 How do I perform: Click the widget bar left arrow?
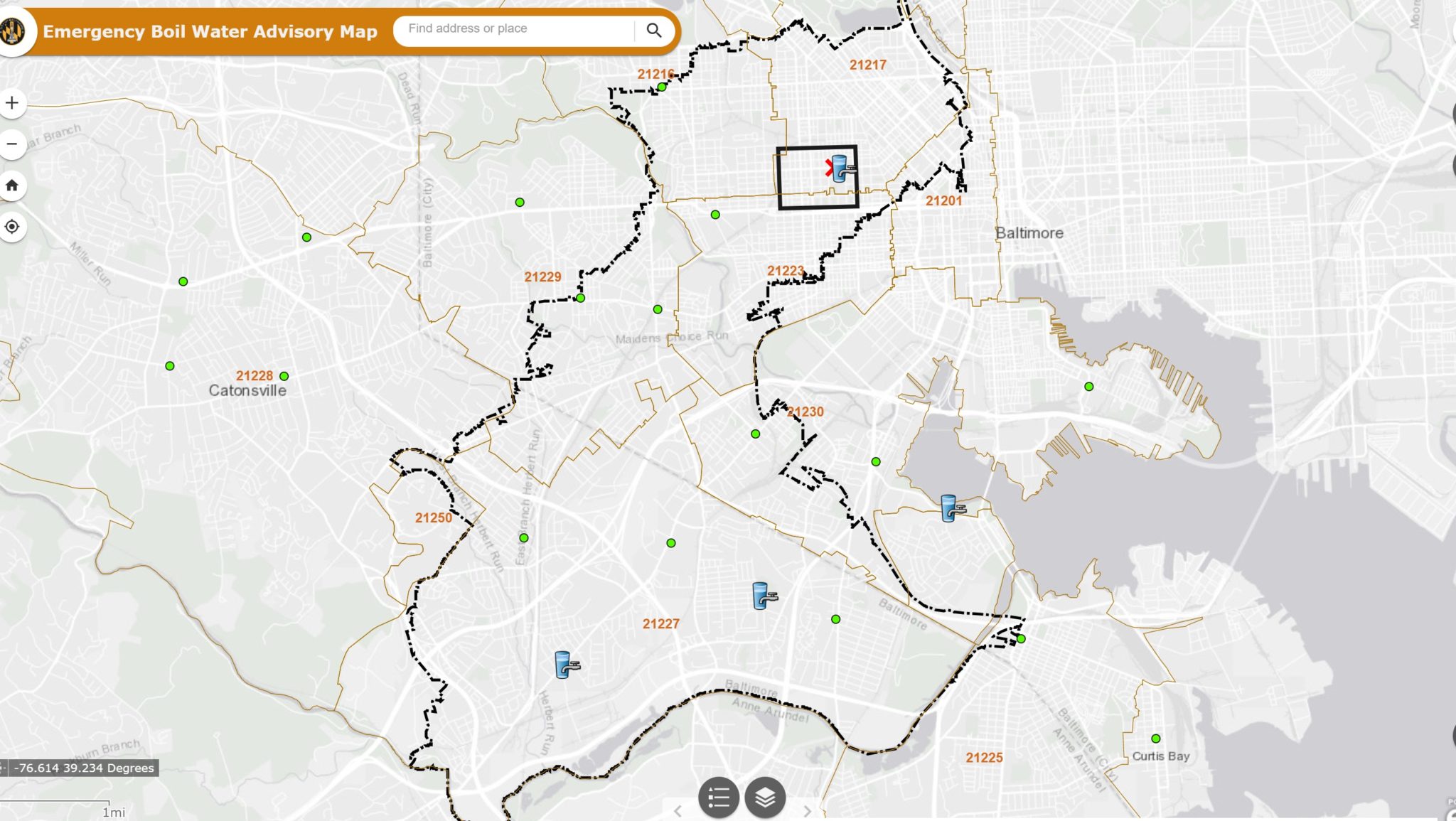678,811
